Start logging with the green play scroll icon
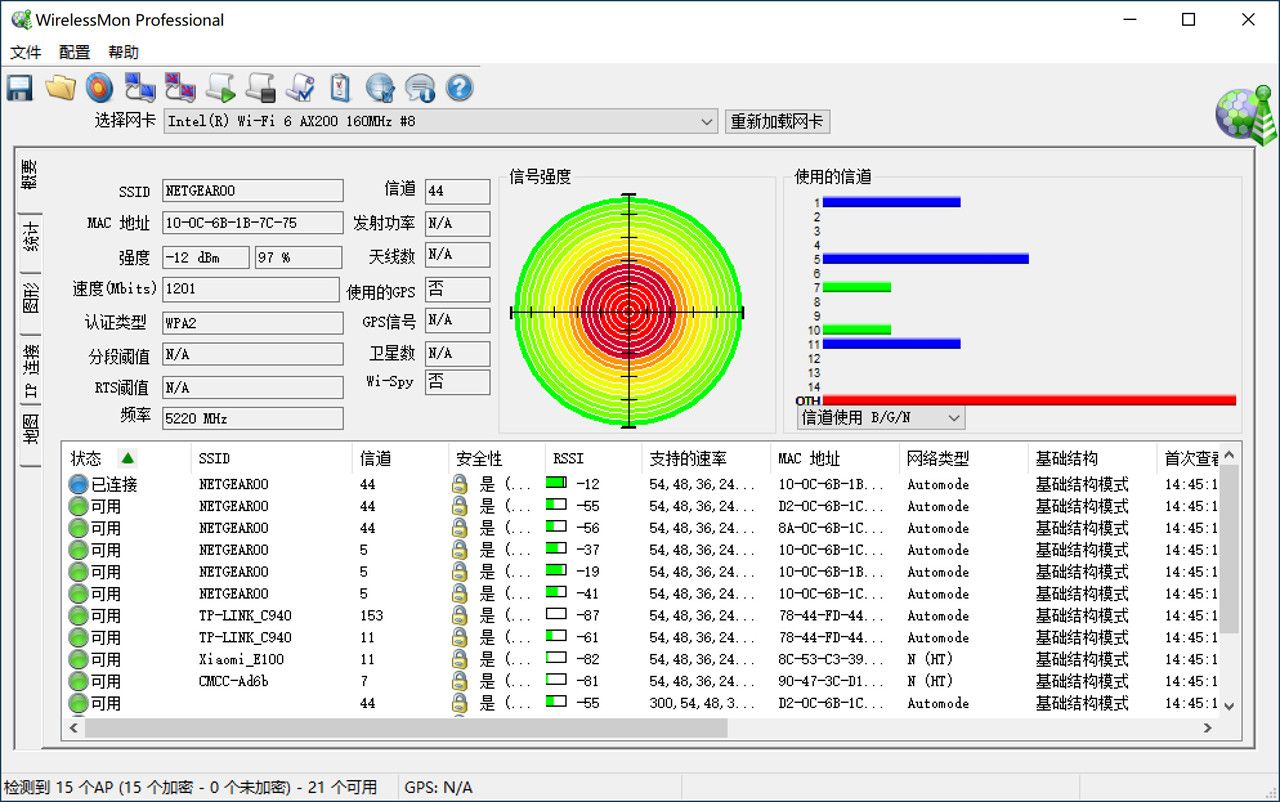Viewport: 1280px width, 802px height. [220, 88]
